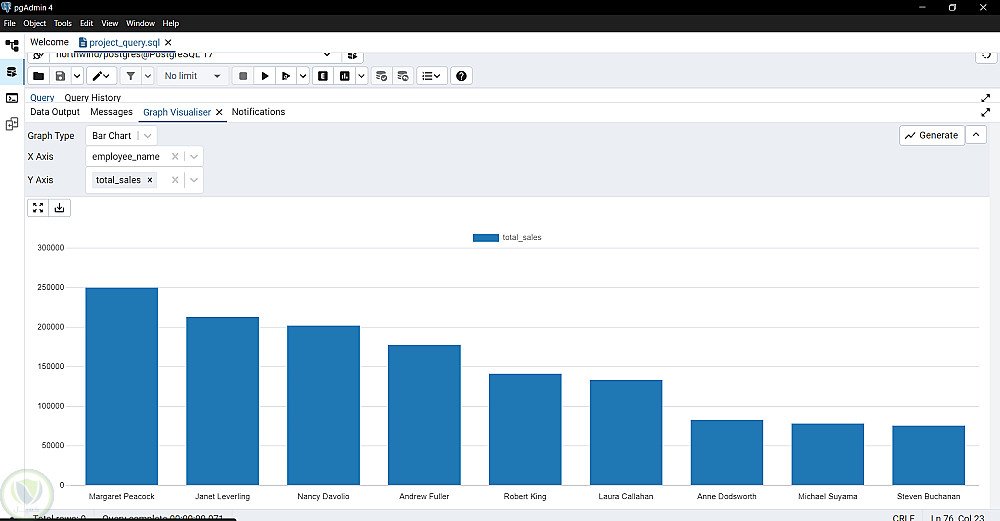Open the Schema Diff sidebar icon

12,124
